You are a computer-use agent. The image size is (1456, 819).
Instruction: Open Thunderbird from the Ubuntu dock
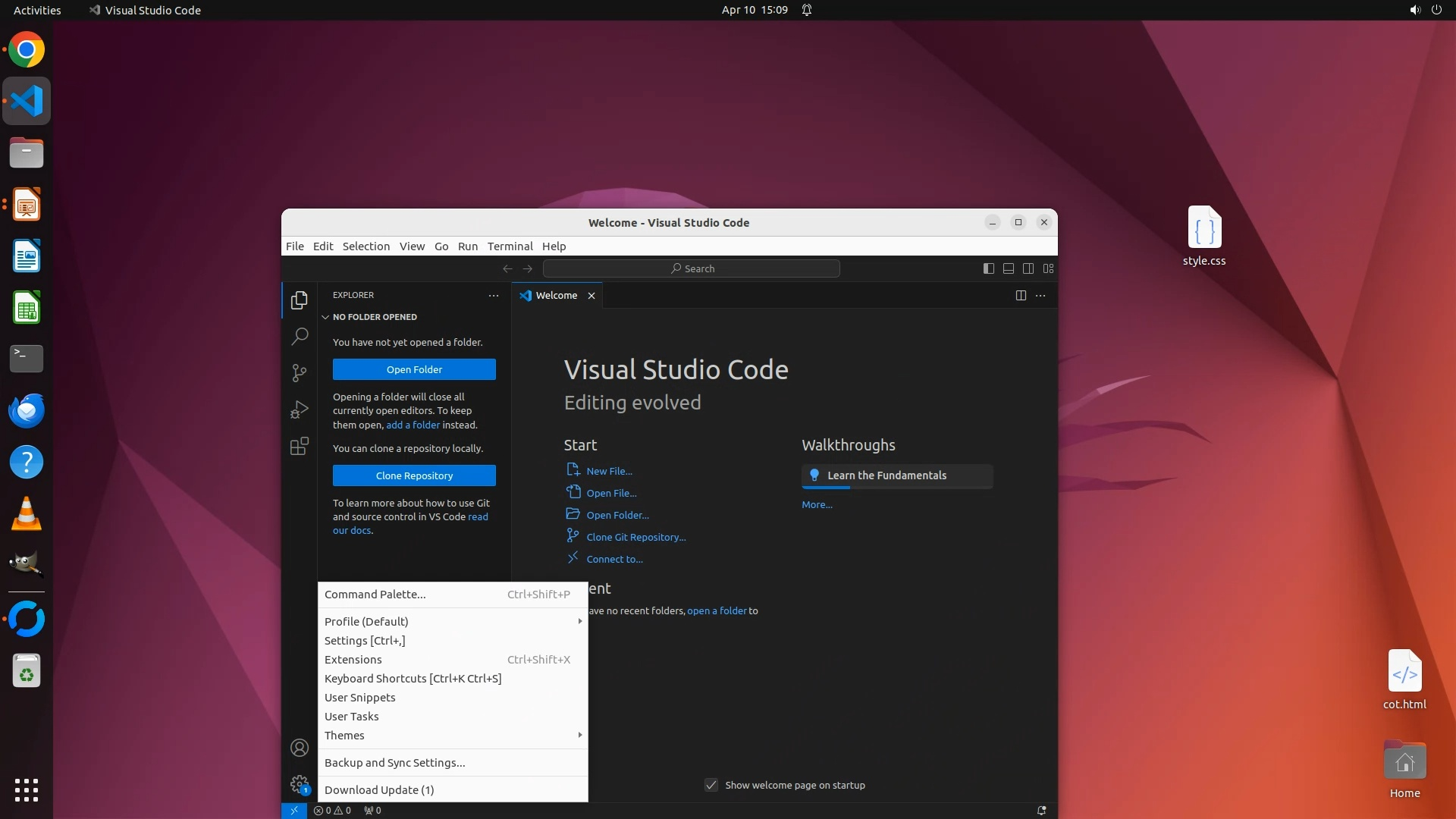click(x=27, y=410)
